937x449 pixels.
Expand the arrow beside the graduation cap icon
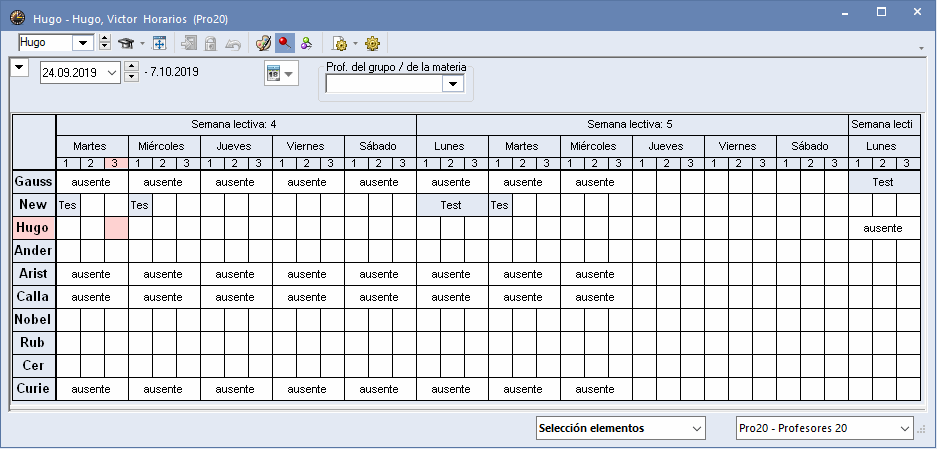point(142,43)
